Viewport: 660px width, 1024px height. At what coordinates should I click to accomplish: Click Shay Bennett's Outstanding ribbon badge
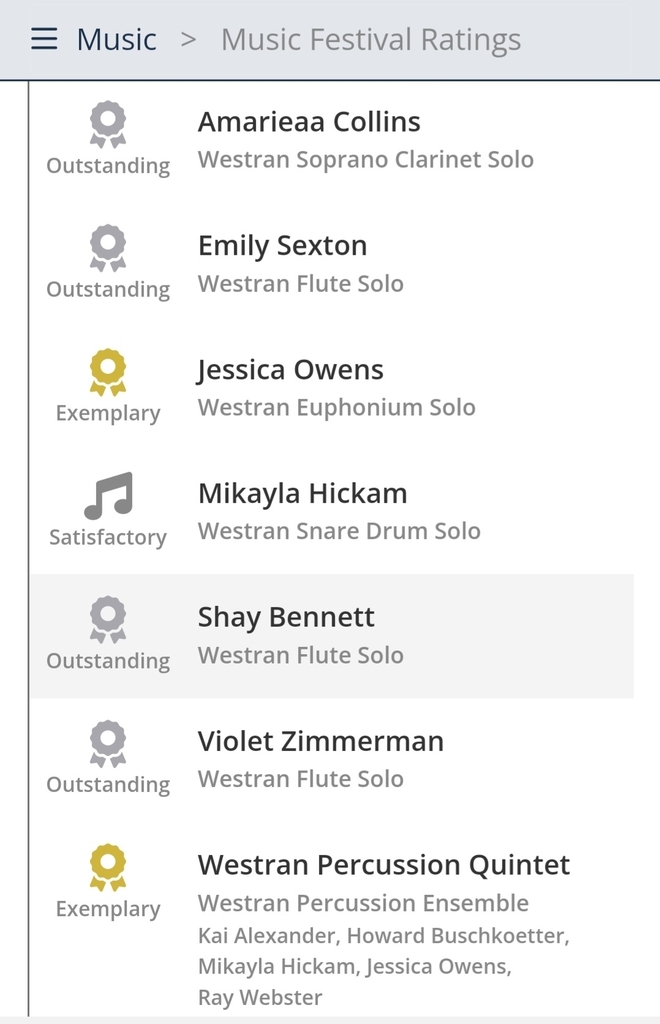coord(108,620)
